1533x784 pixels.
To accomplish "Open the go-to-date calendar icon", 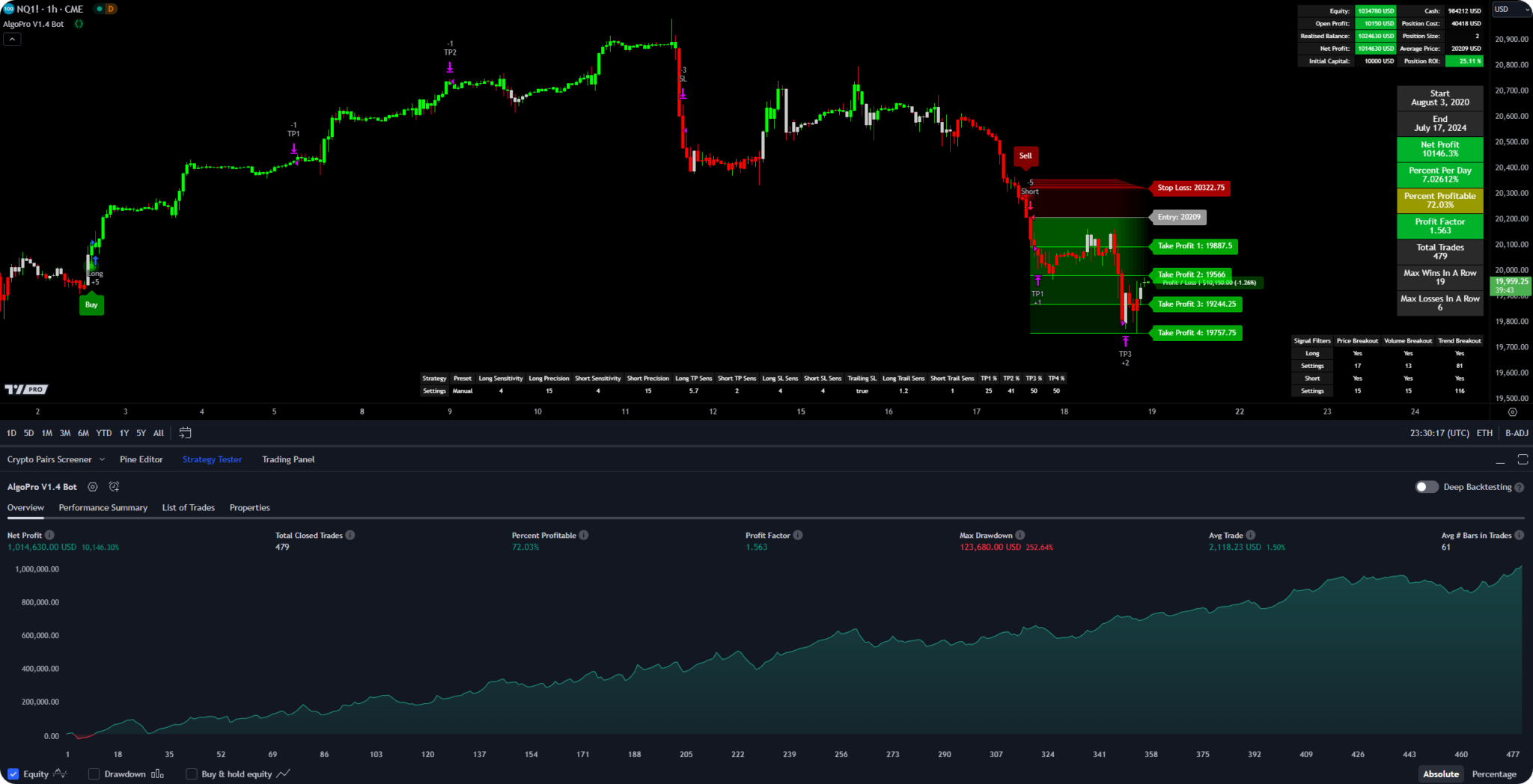I will 185,433.
